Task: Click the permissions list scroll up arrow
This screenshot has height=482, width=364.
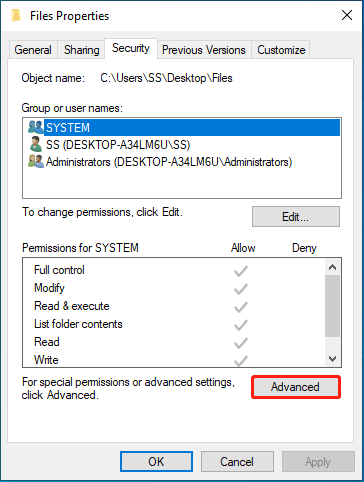Action: coord(332,267)
